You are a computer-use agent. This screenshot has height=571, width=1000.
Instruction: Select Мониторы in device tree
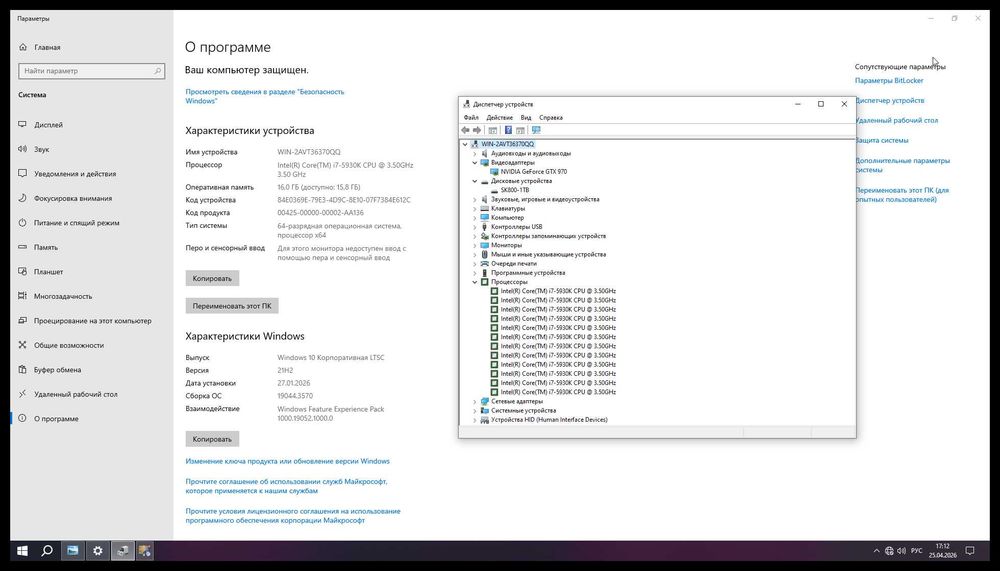point(506,246)
